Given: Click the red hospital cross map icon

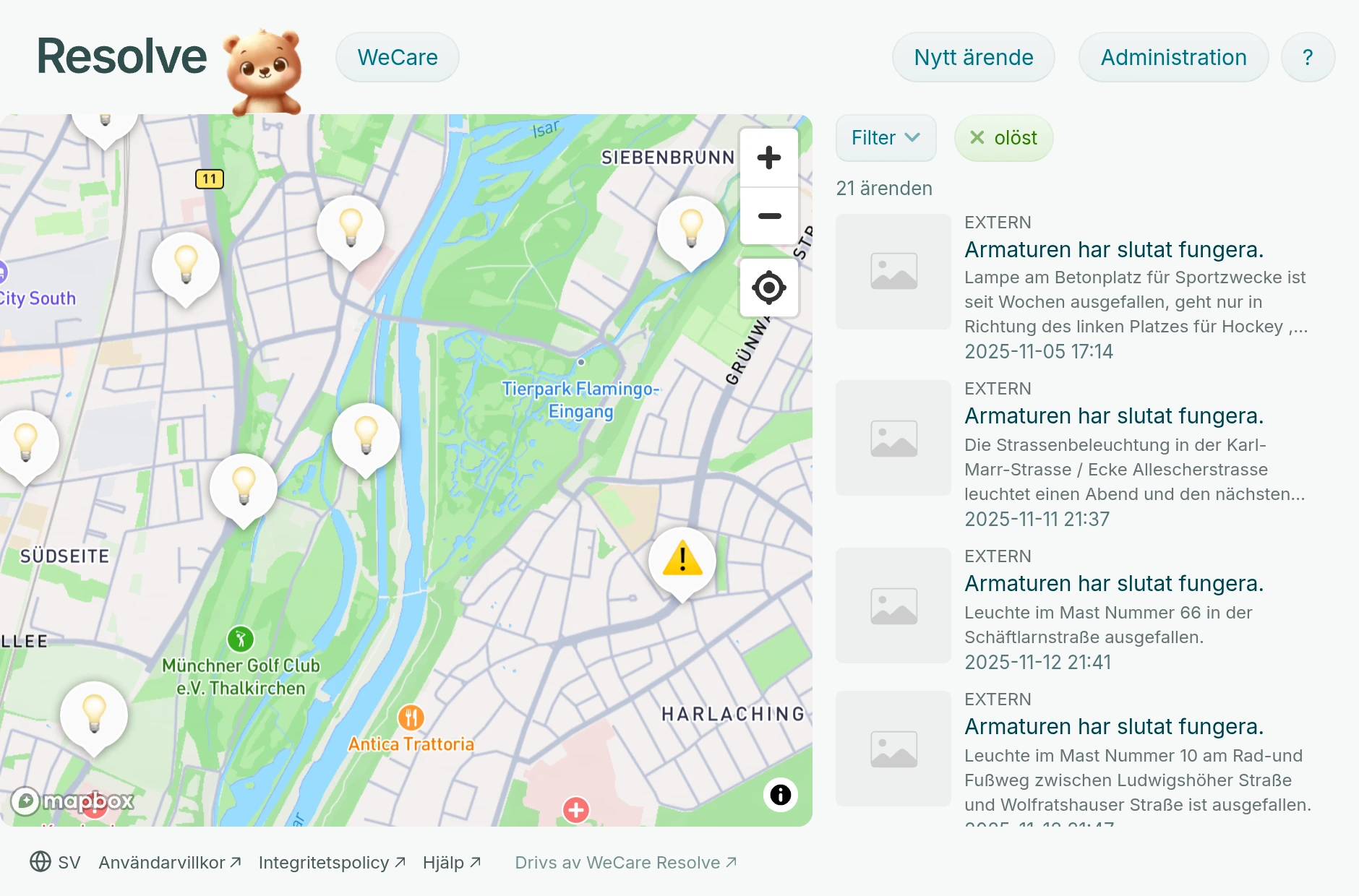Looking at the screenshot, I should tap(576, 810).
